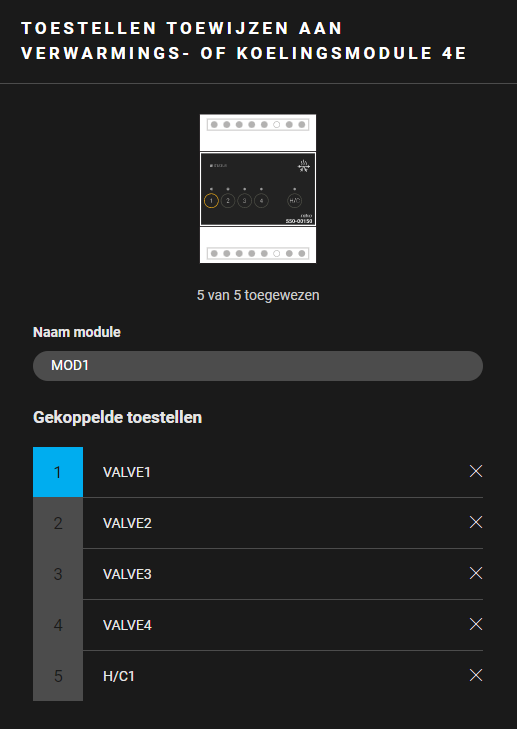Select output slot number 3
Viewport: 517px width, 729px height.
click(x=58, y=574)
